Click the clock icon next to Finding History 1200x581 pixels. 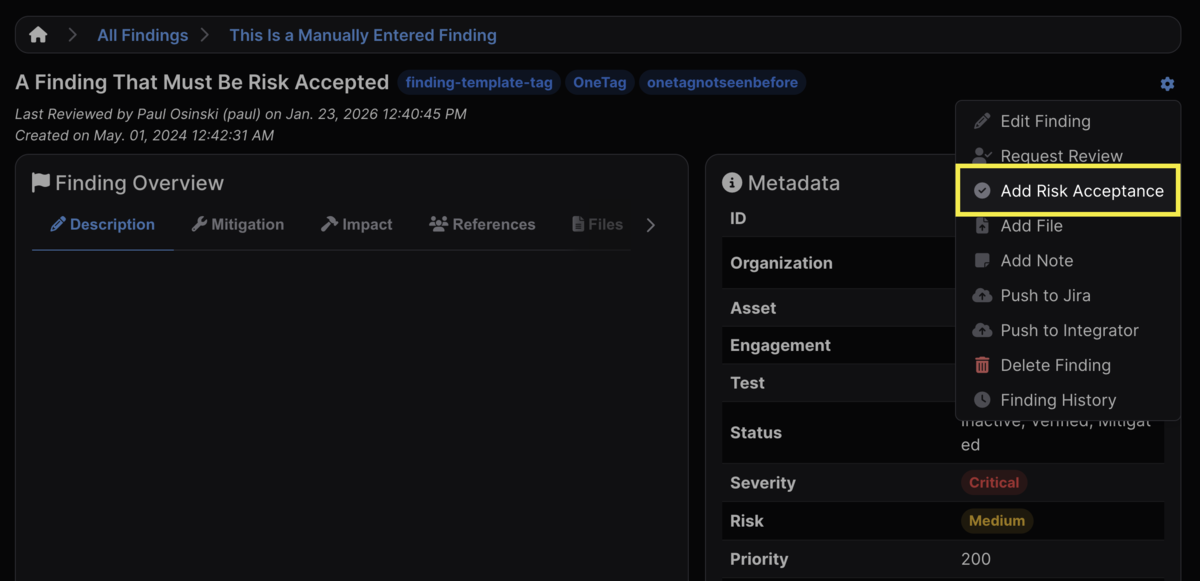point(981,400)
